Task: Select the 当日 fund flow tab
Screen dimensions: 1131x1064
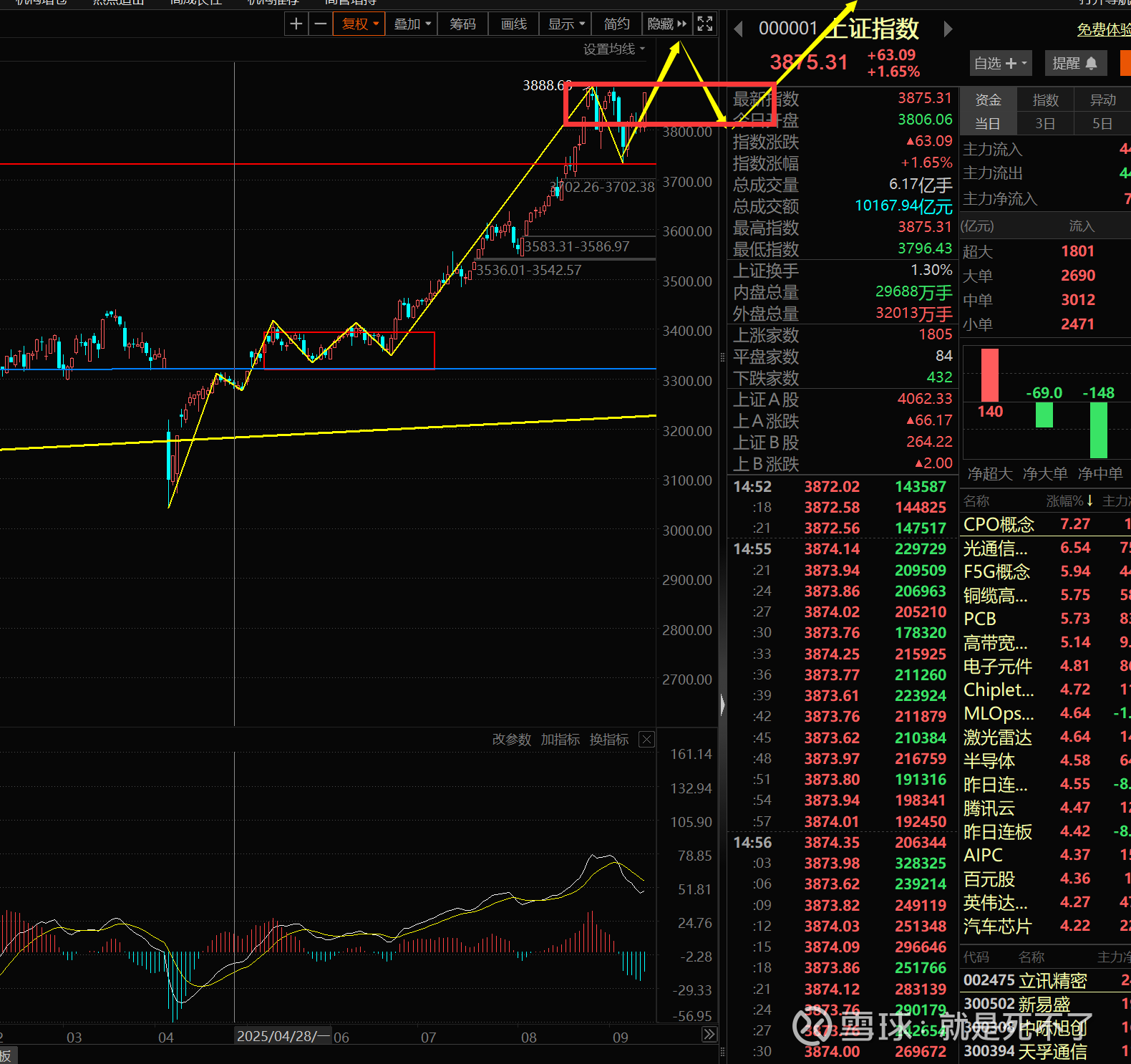Action: (988, 123)
